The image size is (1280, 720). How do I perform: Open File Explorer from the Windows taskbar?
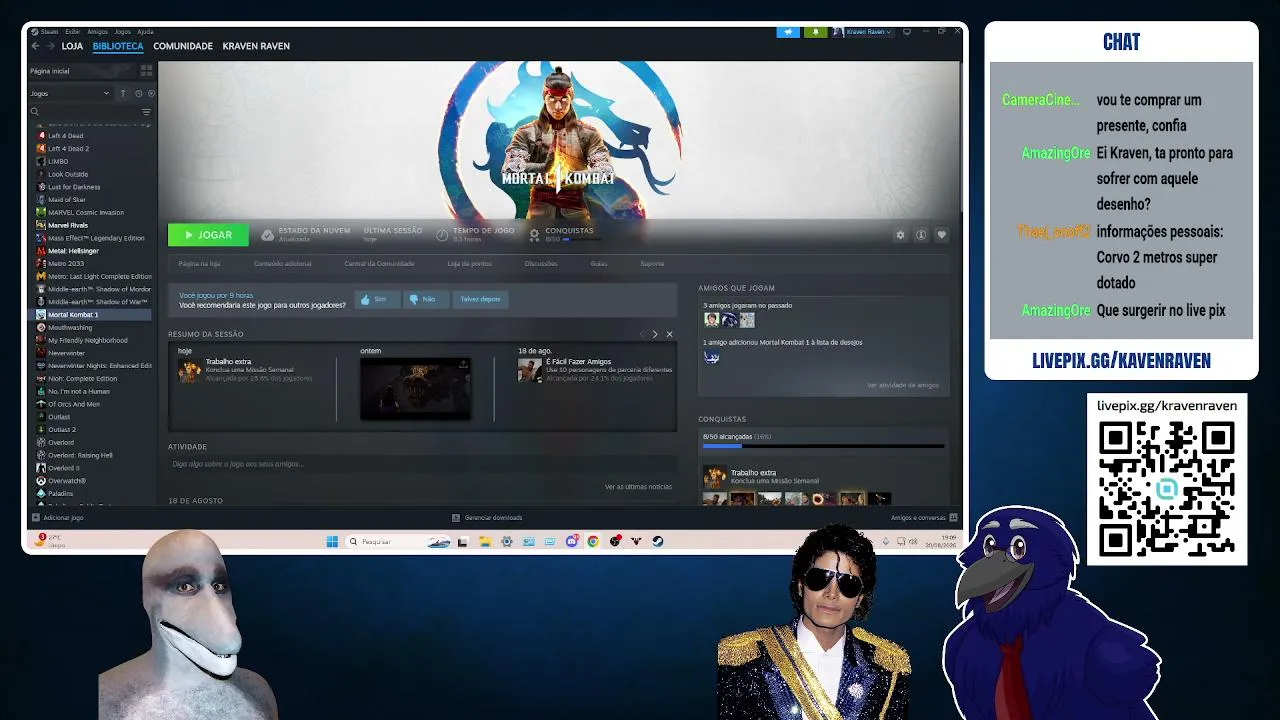pos(484,542)
